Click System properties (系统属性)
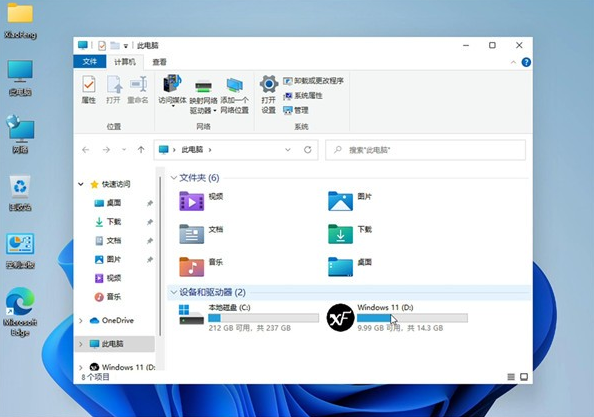 pyautogui.click(x=303, y=95)
